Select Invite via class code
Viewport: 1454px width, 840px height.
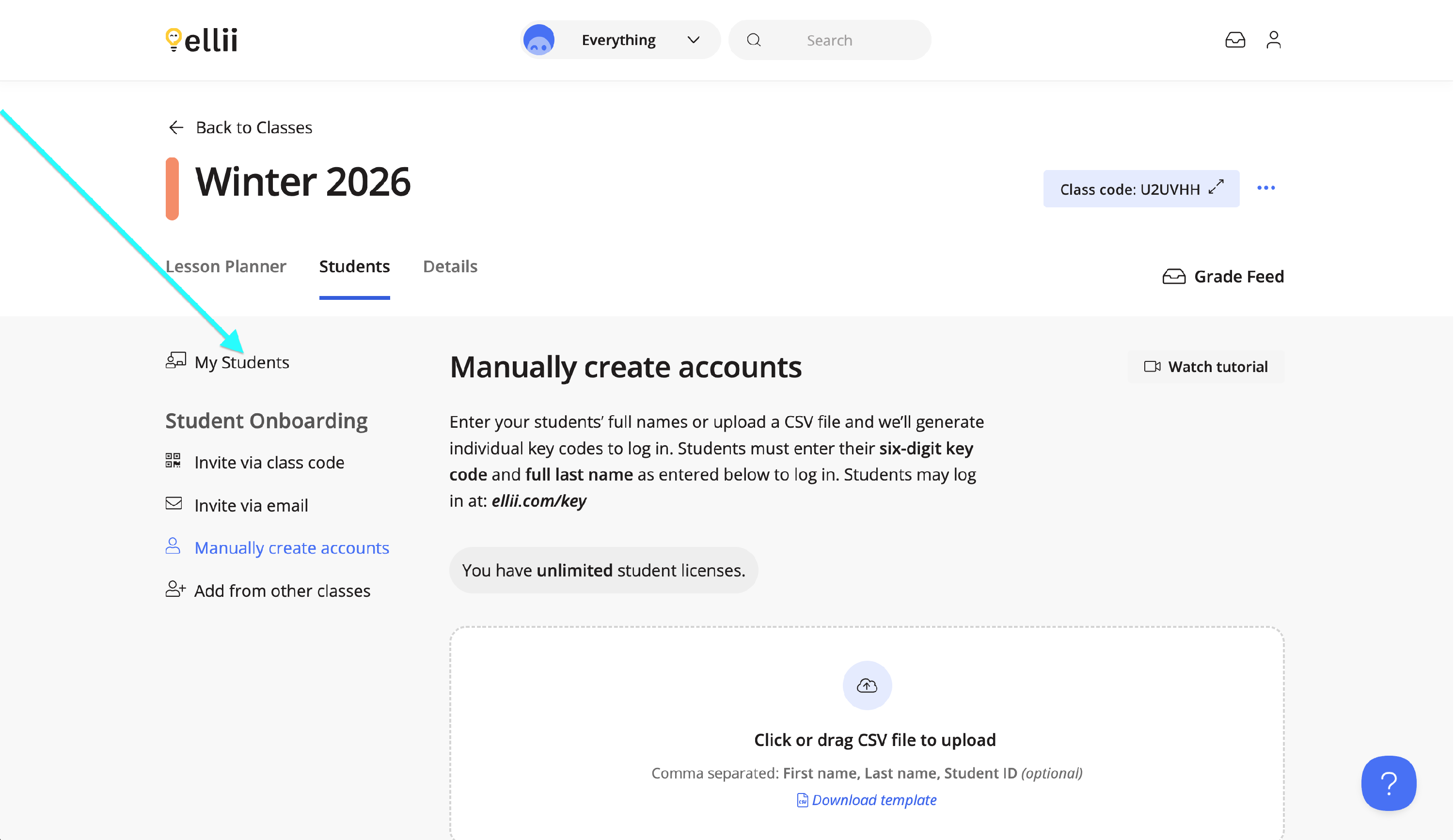pos(269,462)
